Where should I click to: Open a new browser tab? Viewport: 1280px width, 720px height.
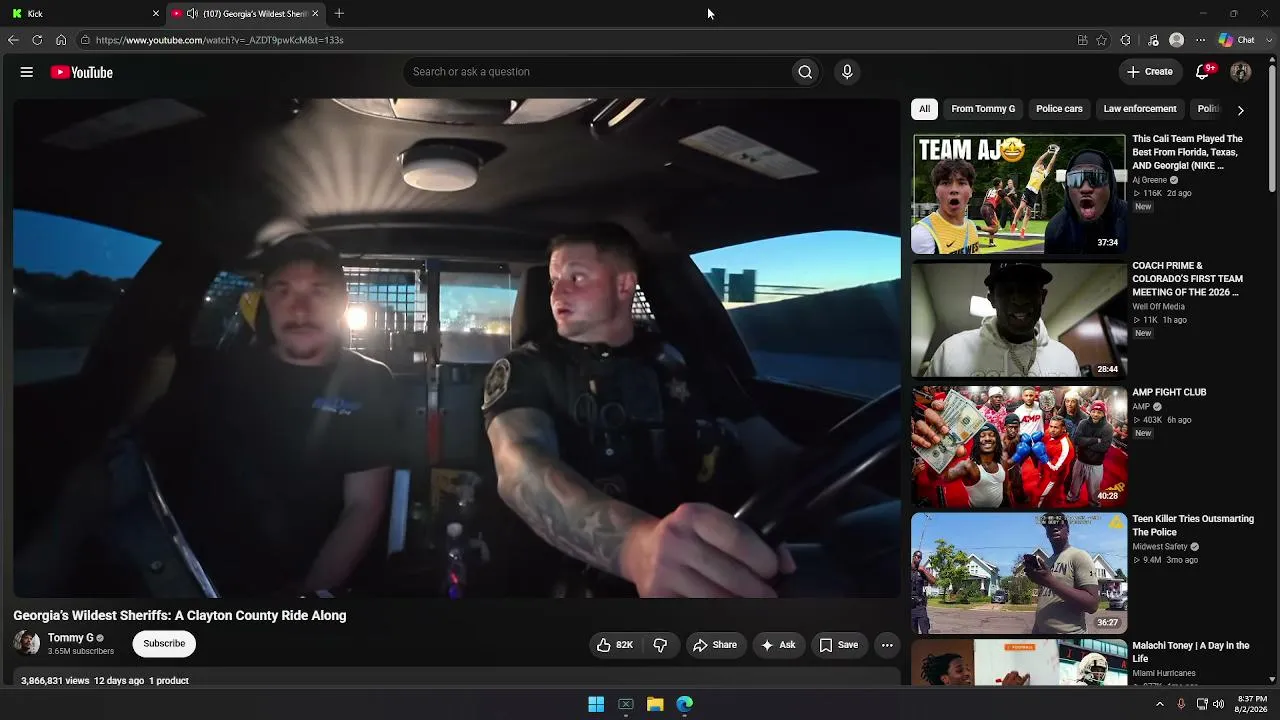339,14
